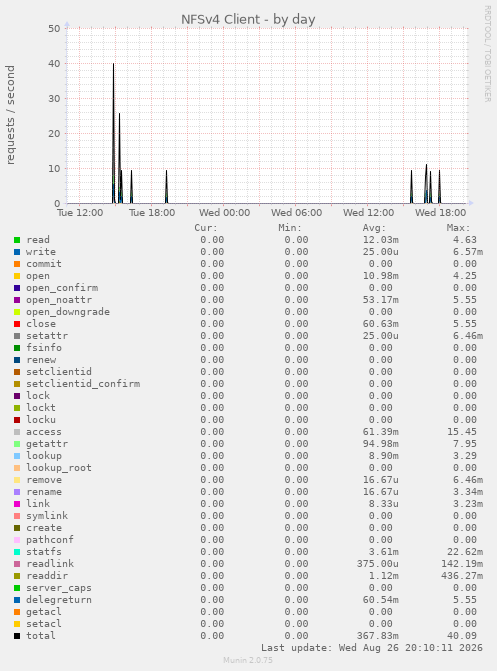Click the tallest spike near 40 requests

coord(113,64)
